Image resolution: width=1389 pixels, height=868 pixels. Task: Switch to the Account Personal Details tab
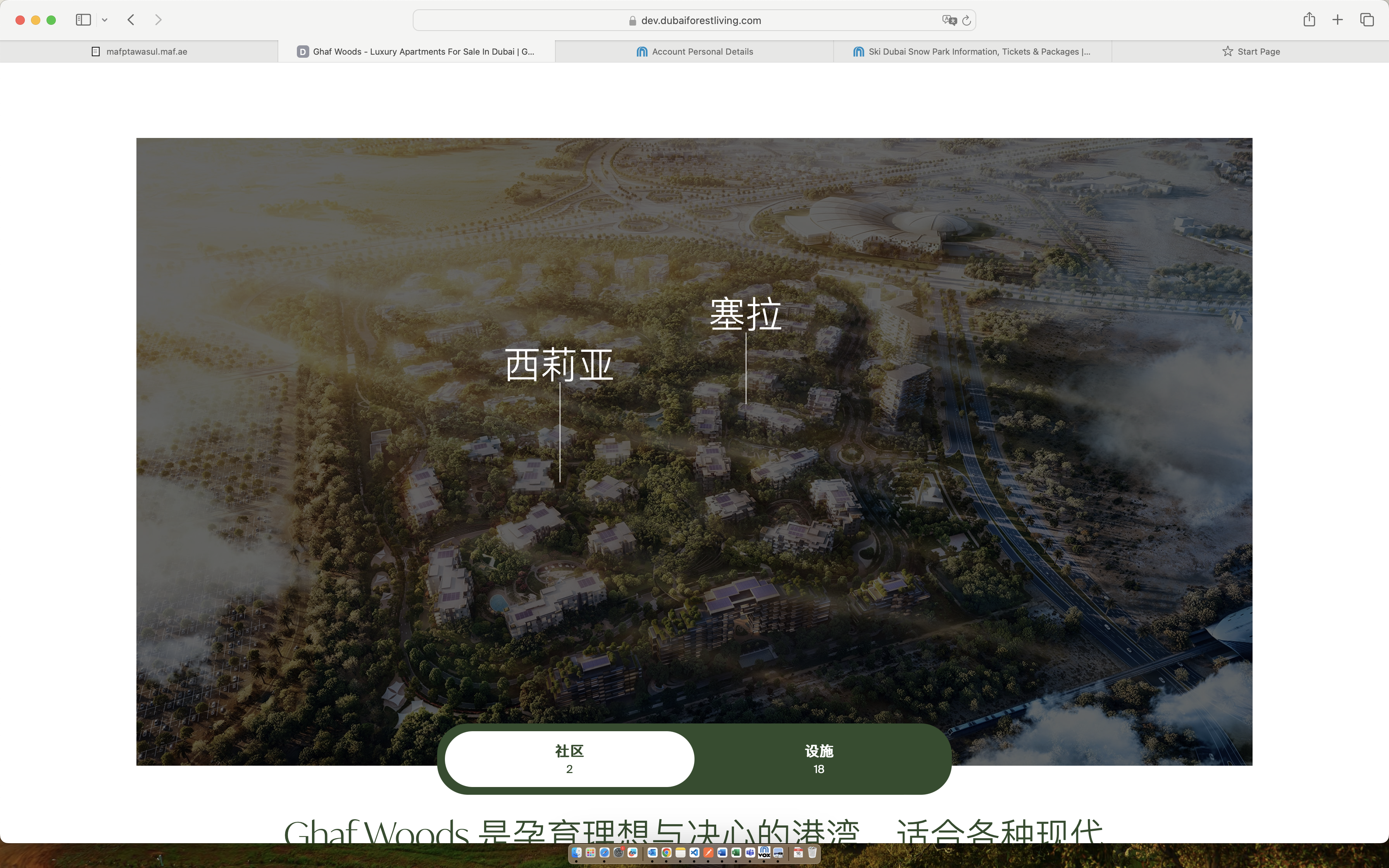point(694,52)
